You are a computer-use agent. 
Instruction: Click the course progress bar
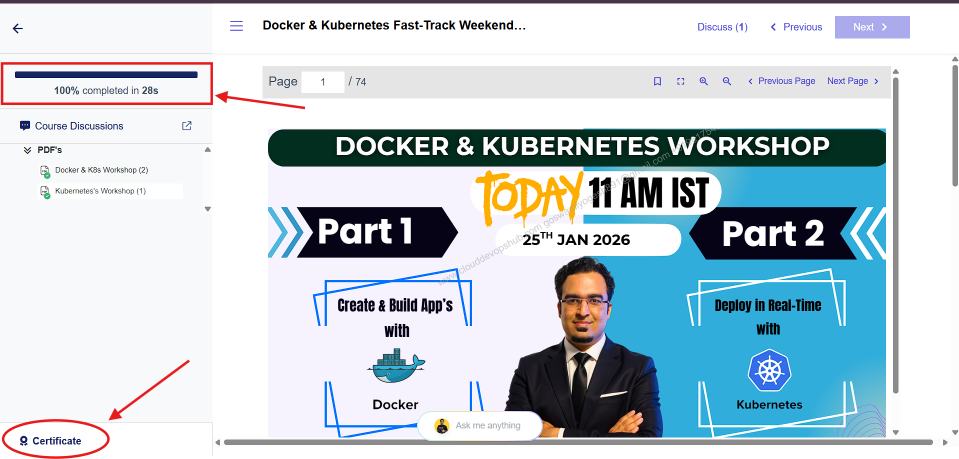[x=106, y=75]
